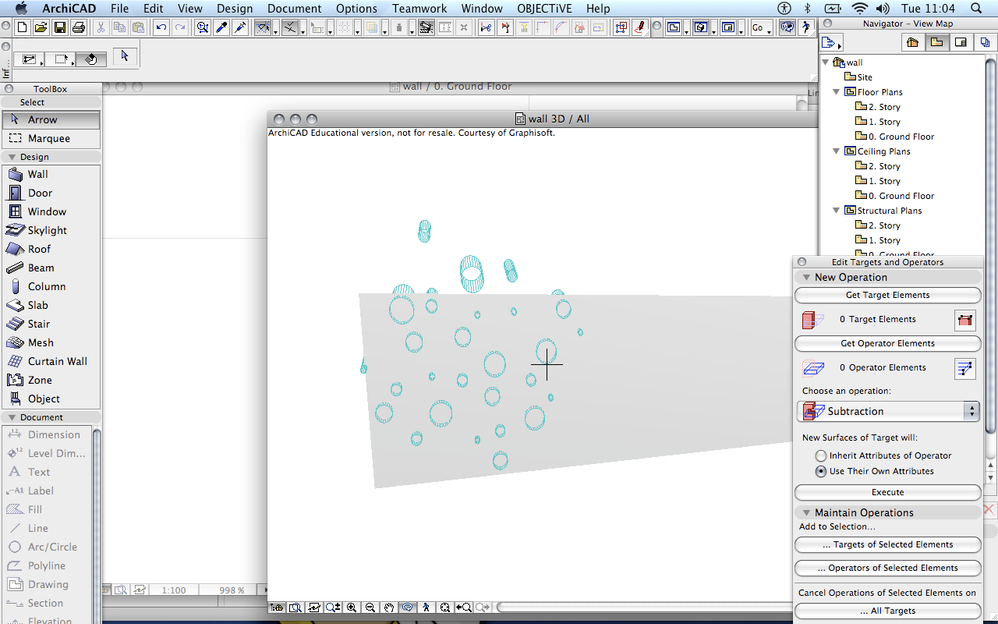The width and height of the screenshot is (998, 624).
Task: Open the Subtraction operation dropdown
Action: (888, 411)
